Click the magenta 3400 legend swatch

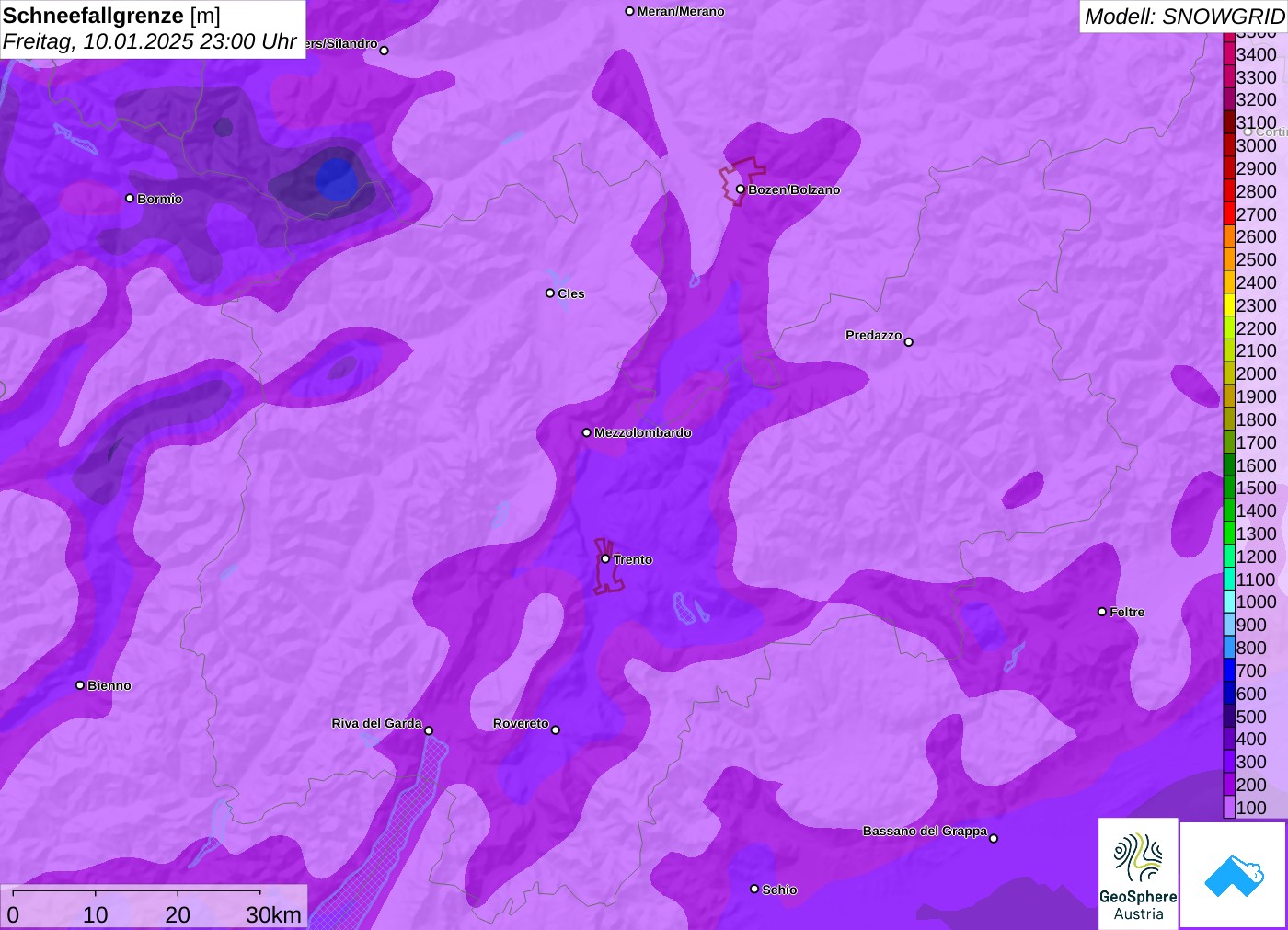point(1229,54)
